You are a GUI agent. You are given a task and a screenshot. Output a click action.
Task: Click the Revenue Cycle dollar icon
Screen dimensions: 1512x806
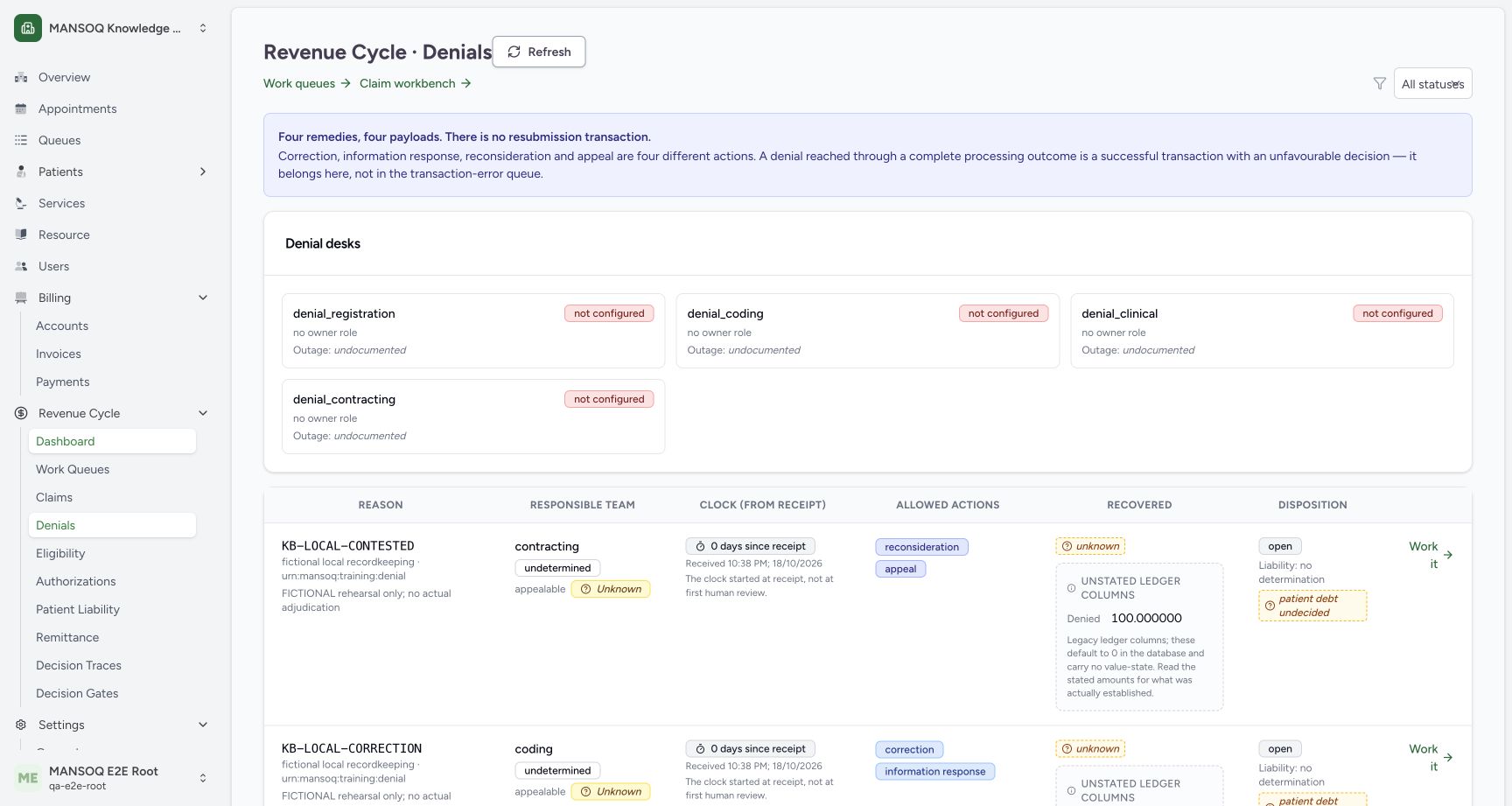tap(21, 413)
